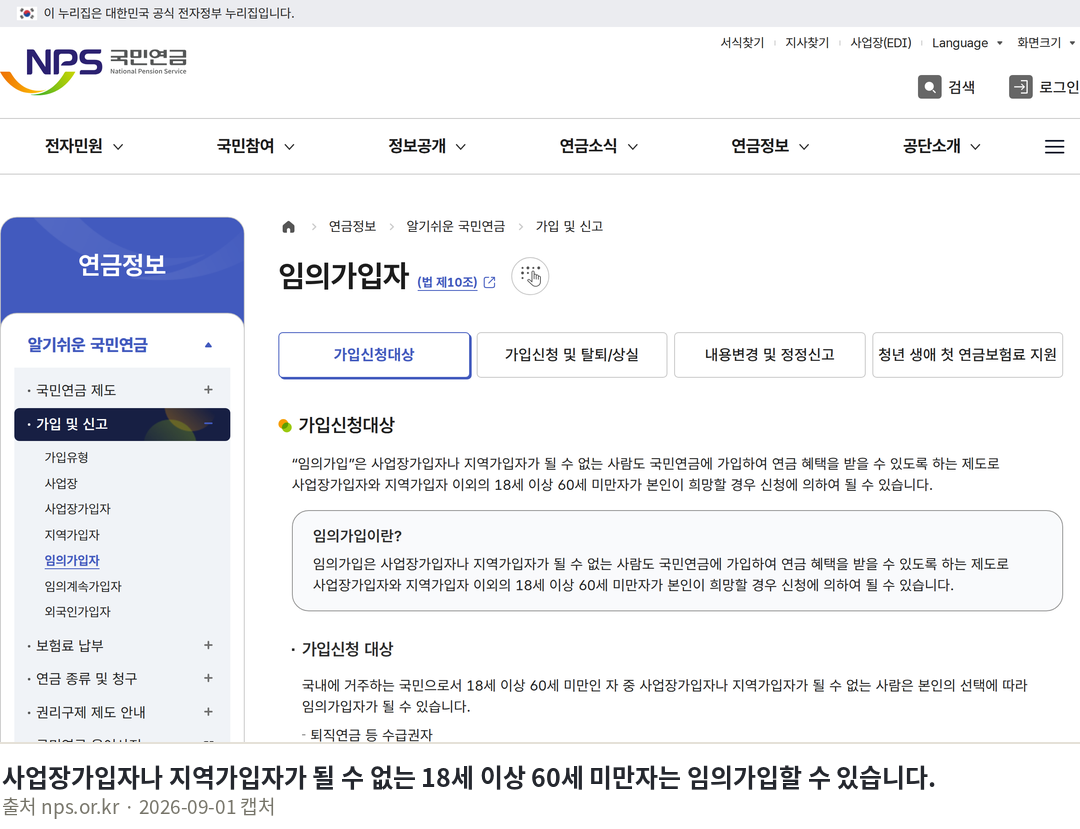Click 연금정보 in breadcrumb

(x=353, y=227)
